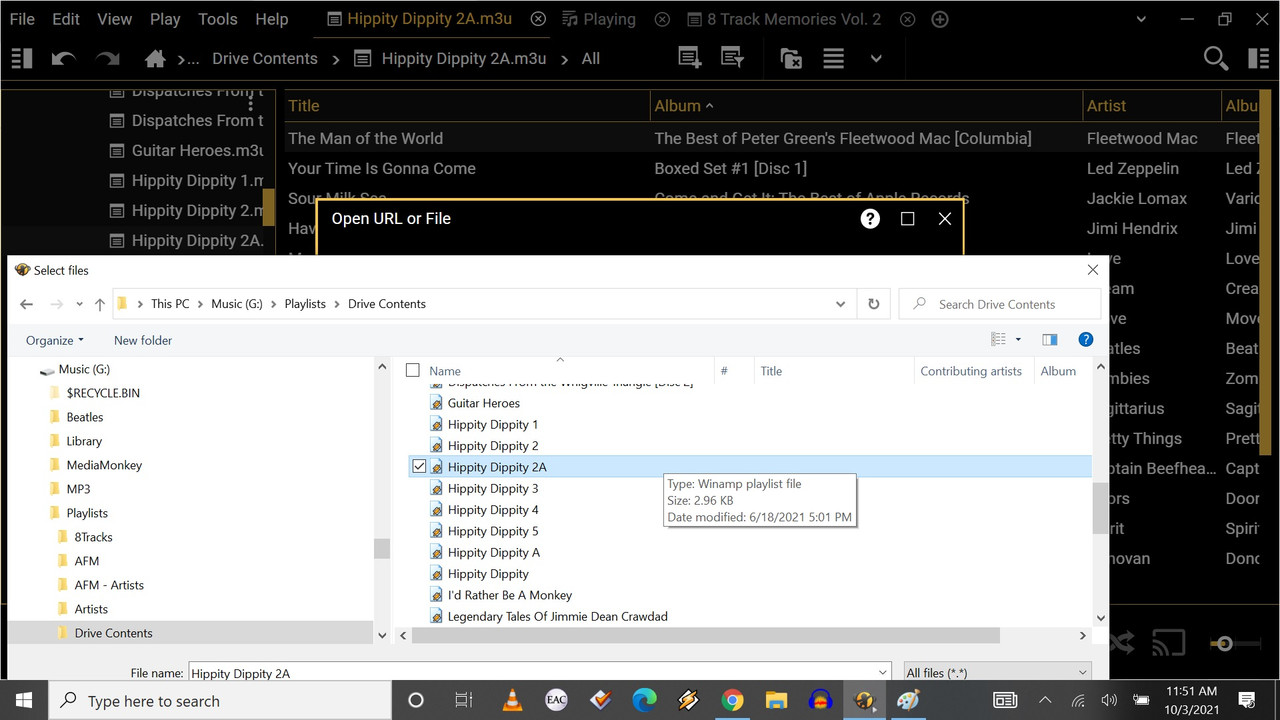The height and width of the screenshot is (720, 1280).
Task: Open the Tools menu
Action: tap(218, 19)
